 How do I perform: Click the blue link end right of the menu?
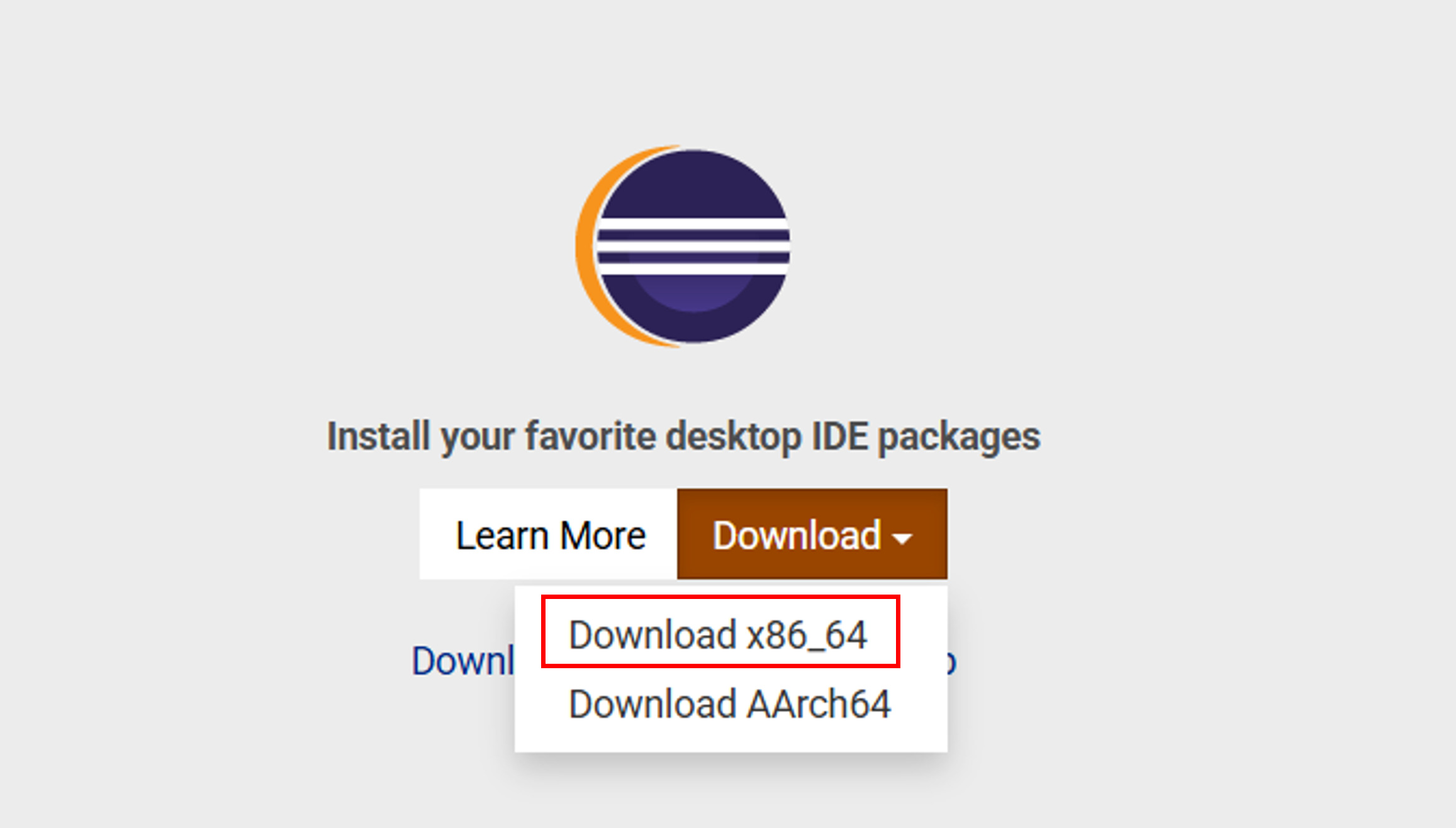pyautogui.click(x=952, y=662)
